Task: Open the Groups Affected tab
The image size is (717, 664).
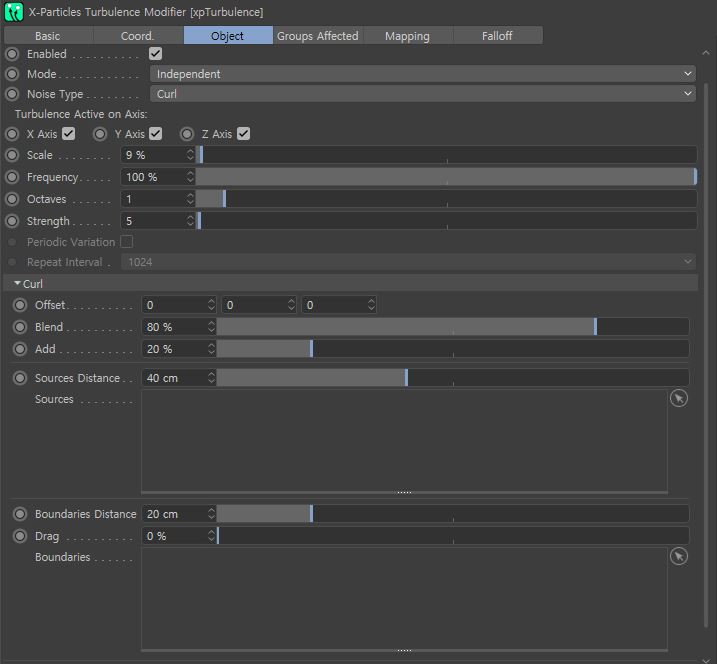Action: coord(318,36)
